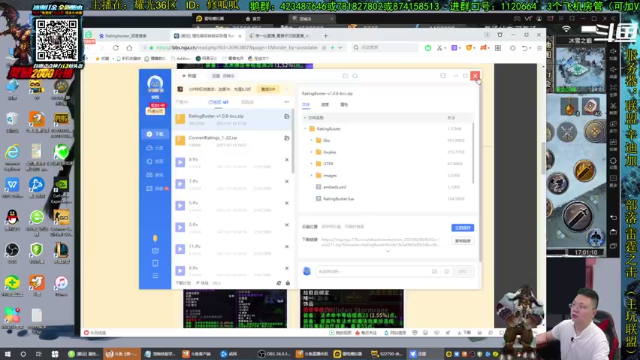Expand the download link details chevron
Screen dimensions: 640x360
click(388, 251)
